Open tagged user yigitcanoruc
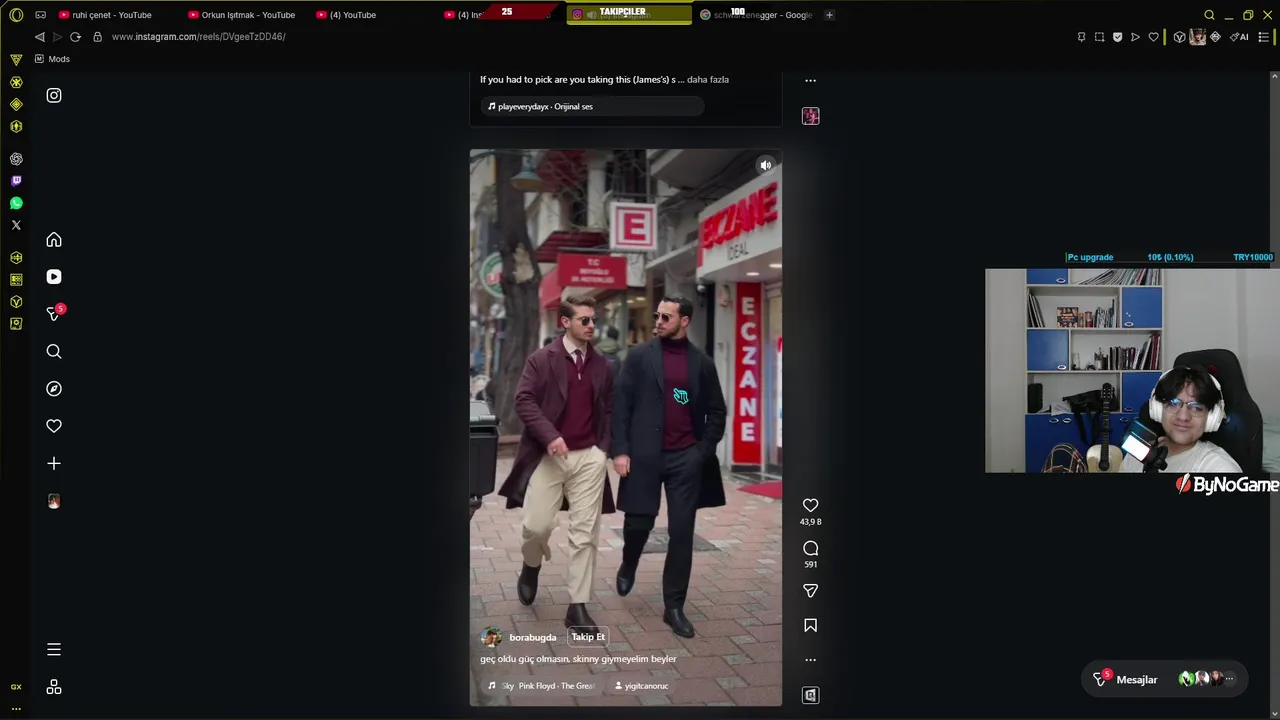1280x720 pixels. (x=641, y=686)
